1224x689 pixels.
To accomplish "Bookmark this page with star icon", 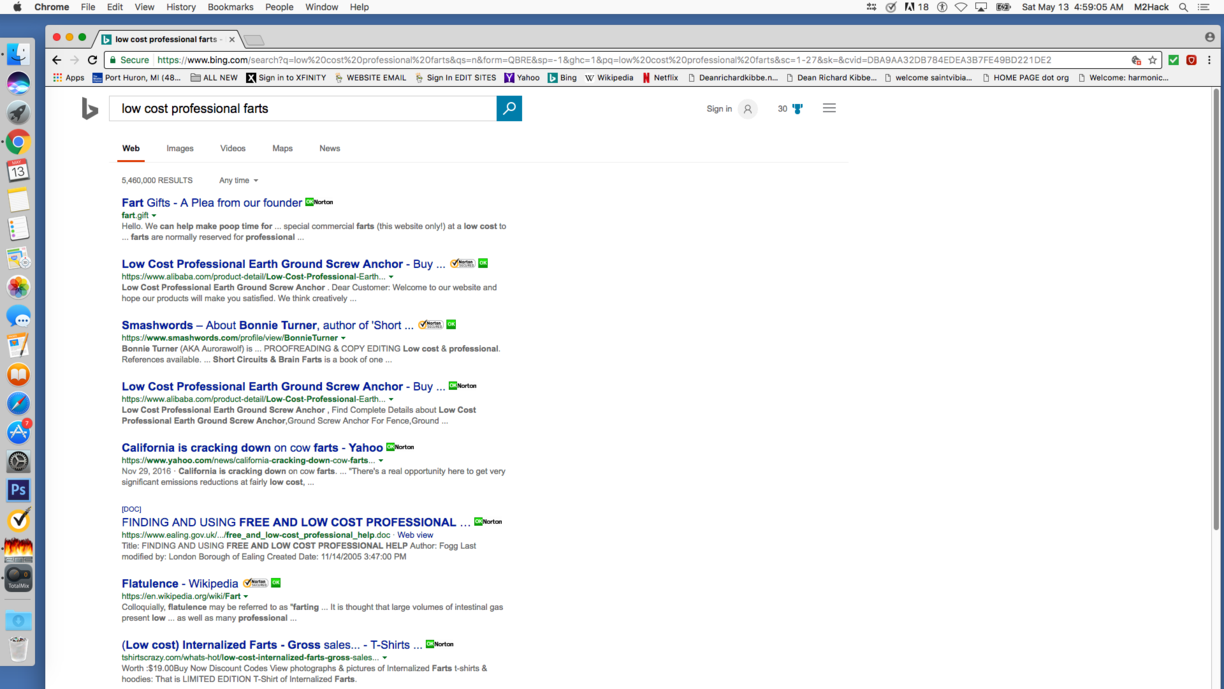I will [1152, 60].
